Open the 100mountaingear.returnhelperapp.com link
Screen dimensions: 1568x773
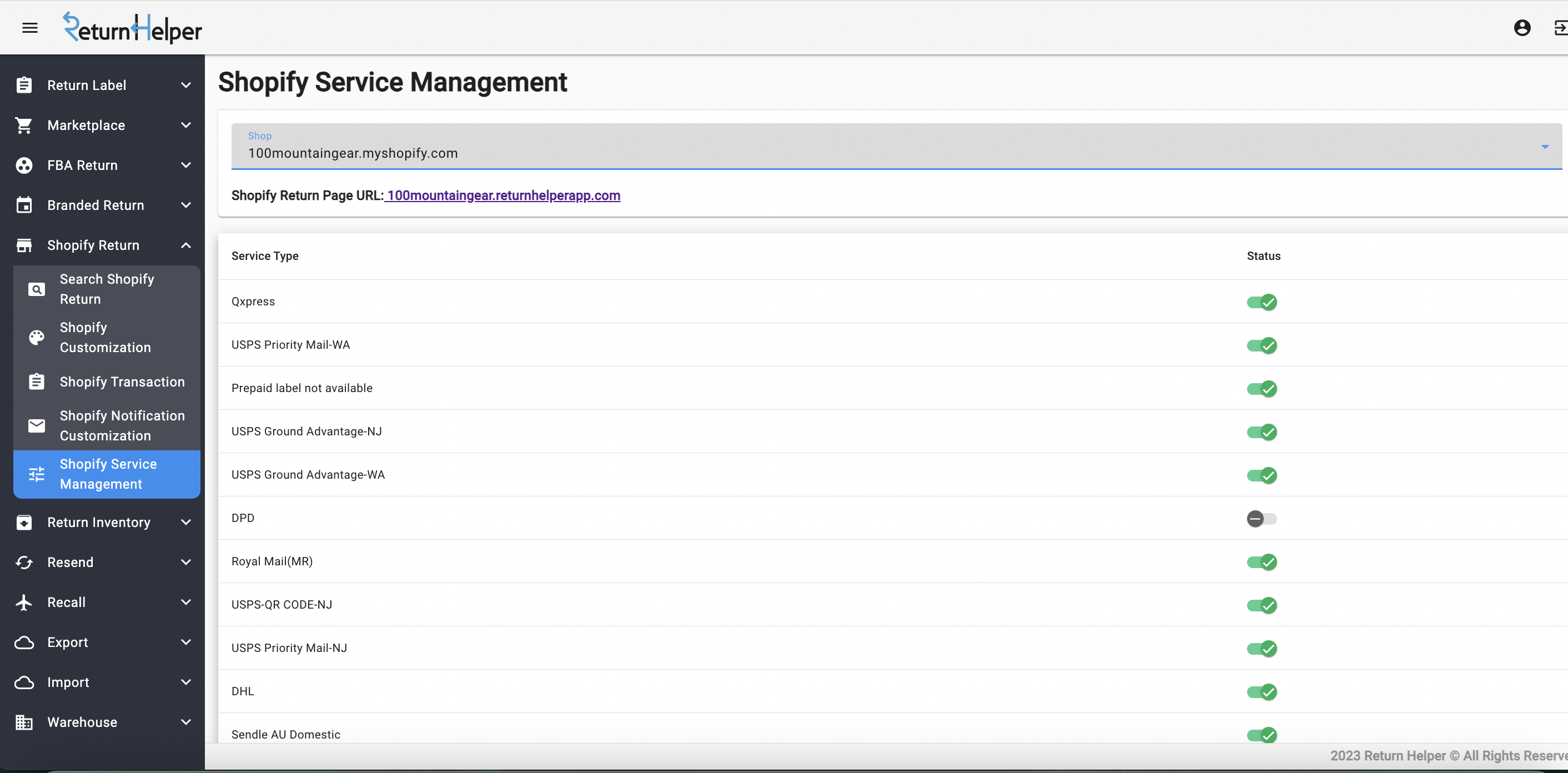click(503, 195)
